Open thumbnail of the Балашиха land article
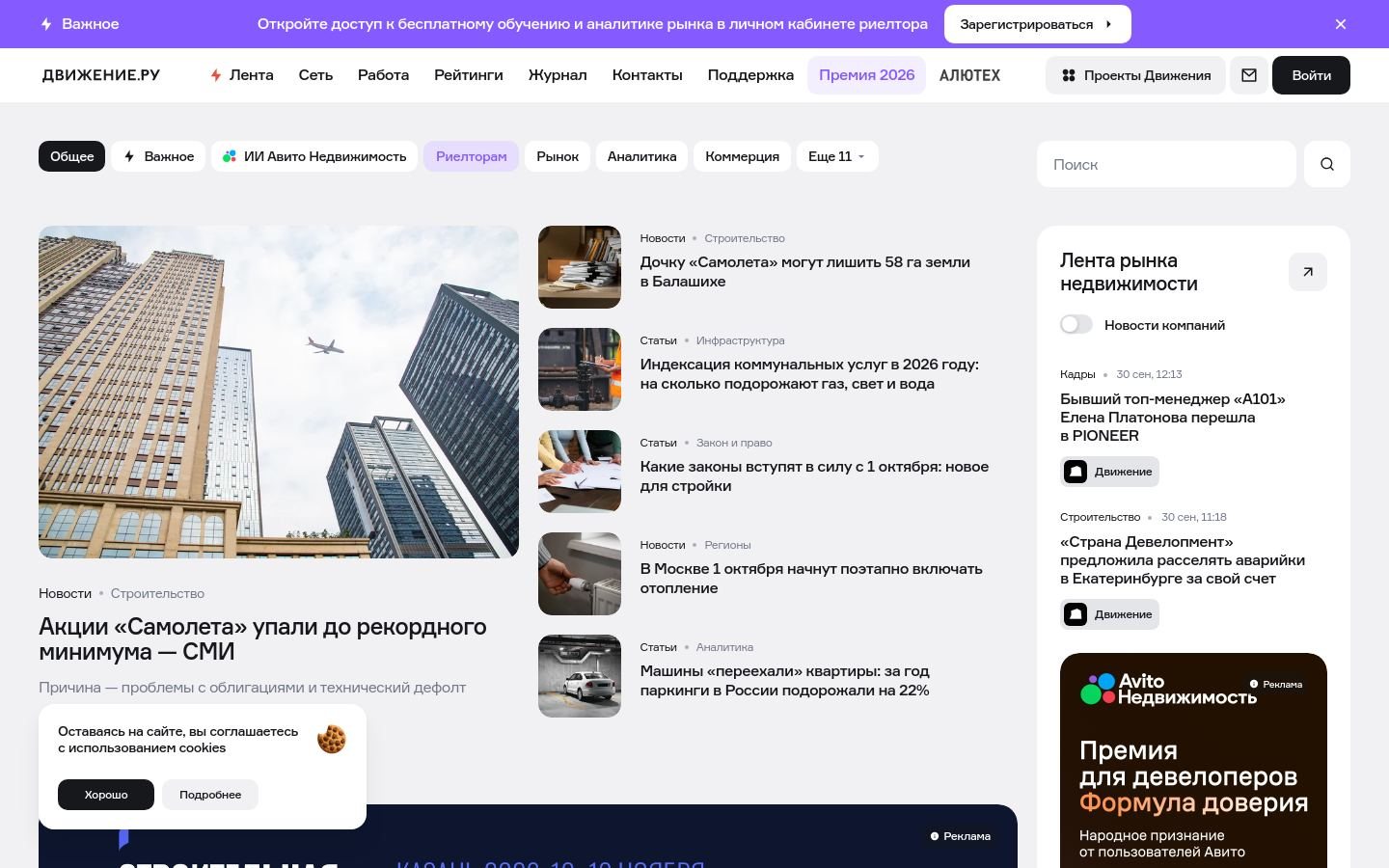This screenshot has width=1389, height=868. tap(580, 267)
